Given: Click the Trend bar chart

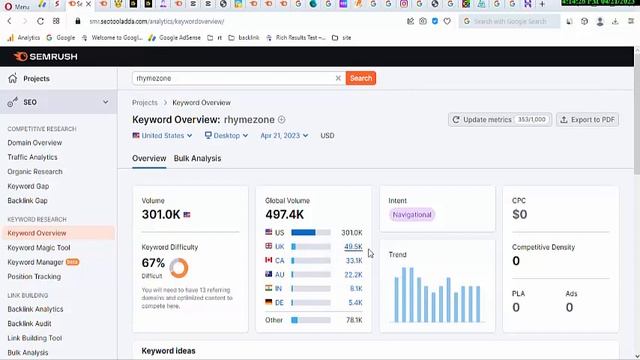Looking at the screenshot, I should point(437,295).
